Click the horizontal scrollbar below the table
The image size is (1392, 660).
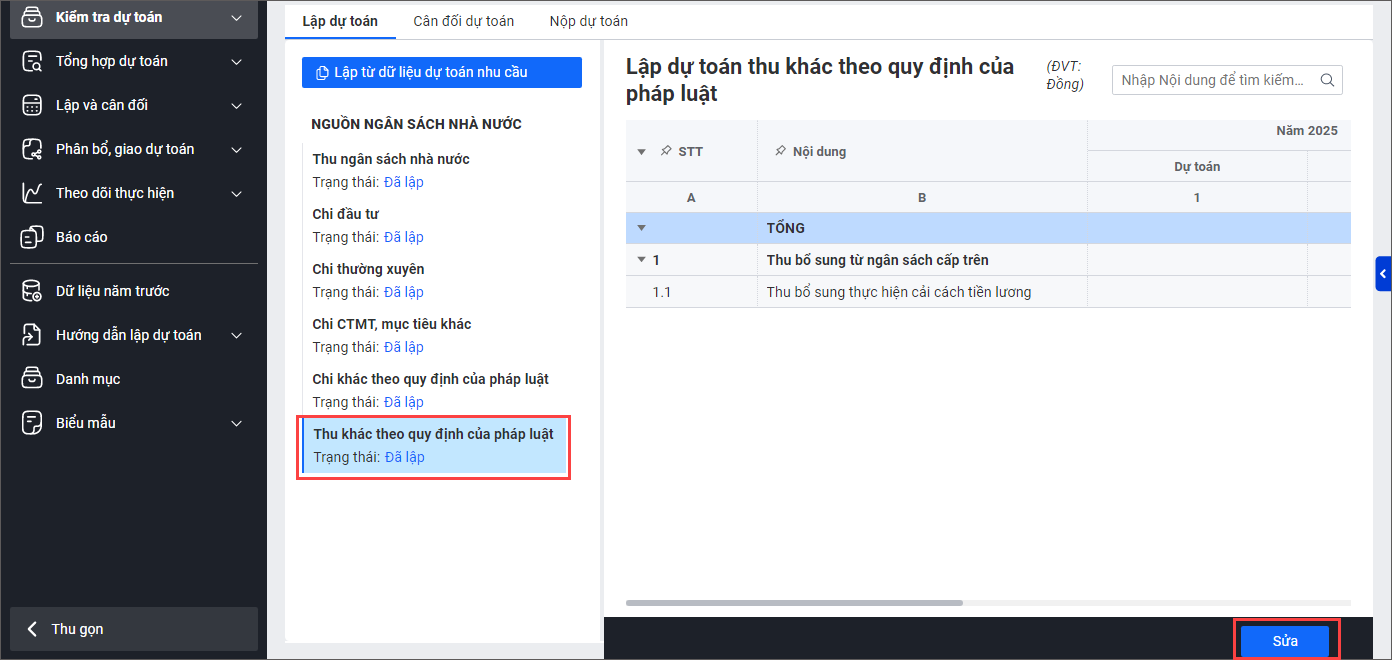[794, 603]
